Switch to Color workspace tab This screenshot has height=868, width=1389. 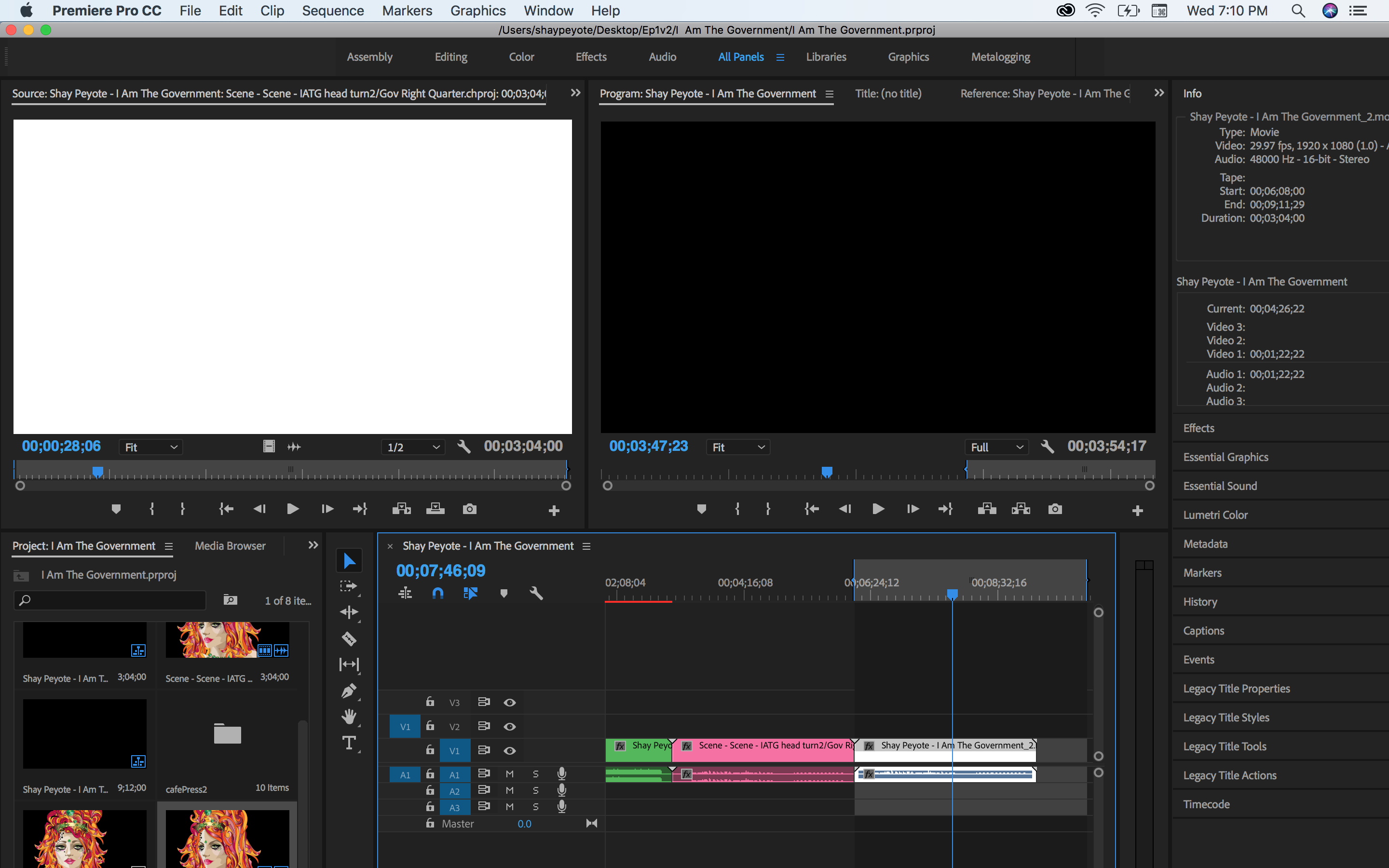click(520, 57)
